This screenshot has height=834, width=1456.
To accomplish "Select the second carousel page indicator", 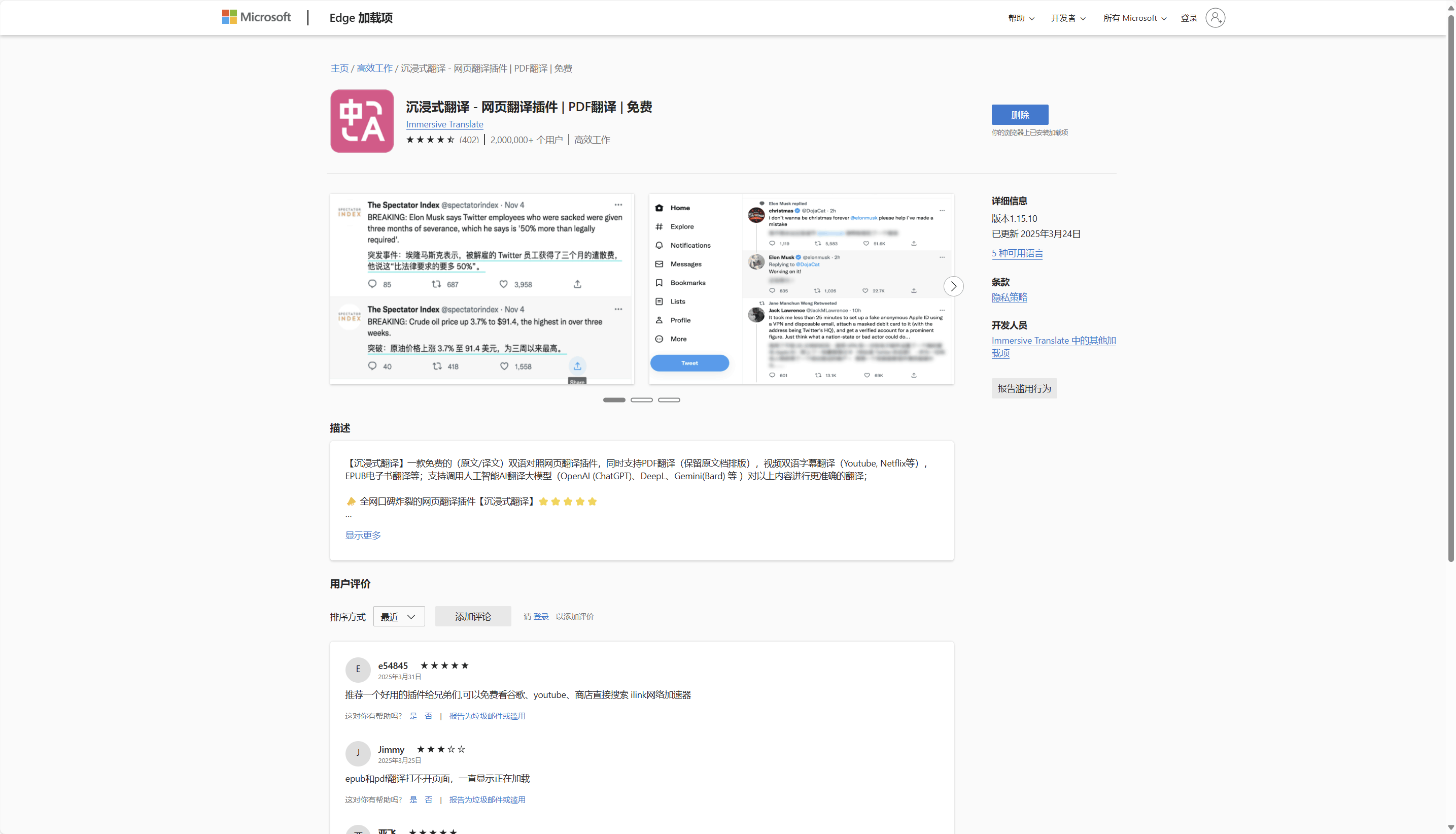I will 641,400.
